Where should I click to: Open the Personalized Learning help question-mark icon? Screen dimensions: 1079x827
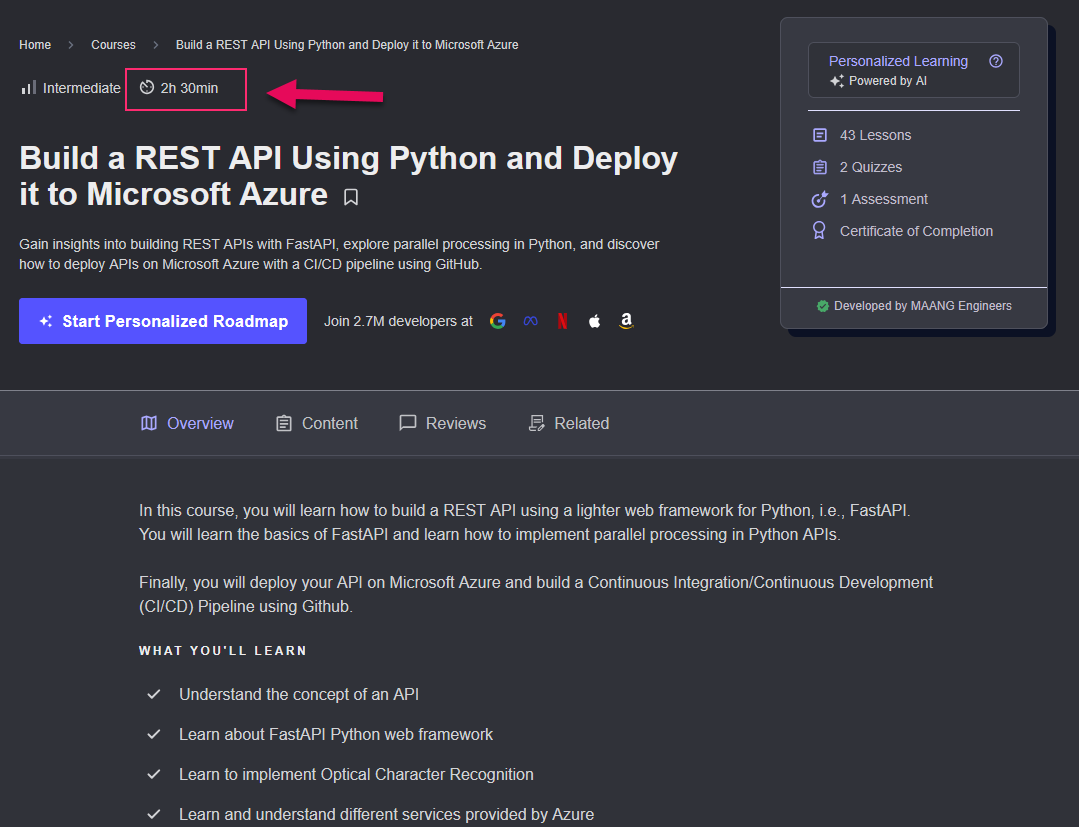click(995, 61)
